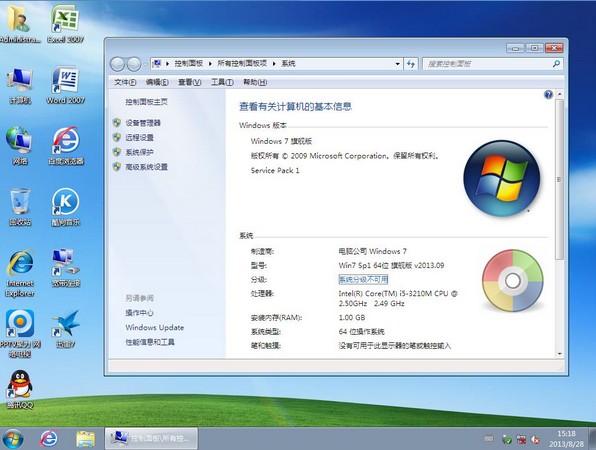Click the refresh button beside the address bar
The height and width of the screenshot is (450, 596).
pos(411,64)
